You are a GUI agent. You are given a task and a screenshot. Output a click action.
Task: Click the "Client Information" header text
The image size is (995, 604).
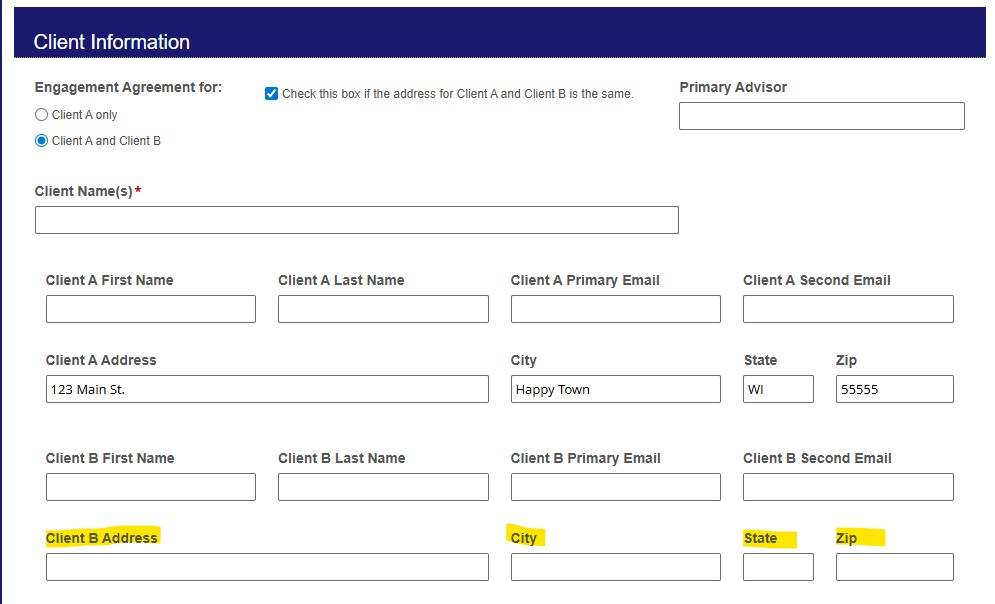coord(112,42)
